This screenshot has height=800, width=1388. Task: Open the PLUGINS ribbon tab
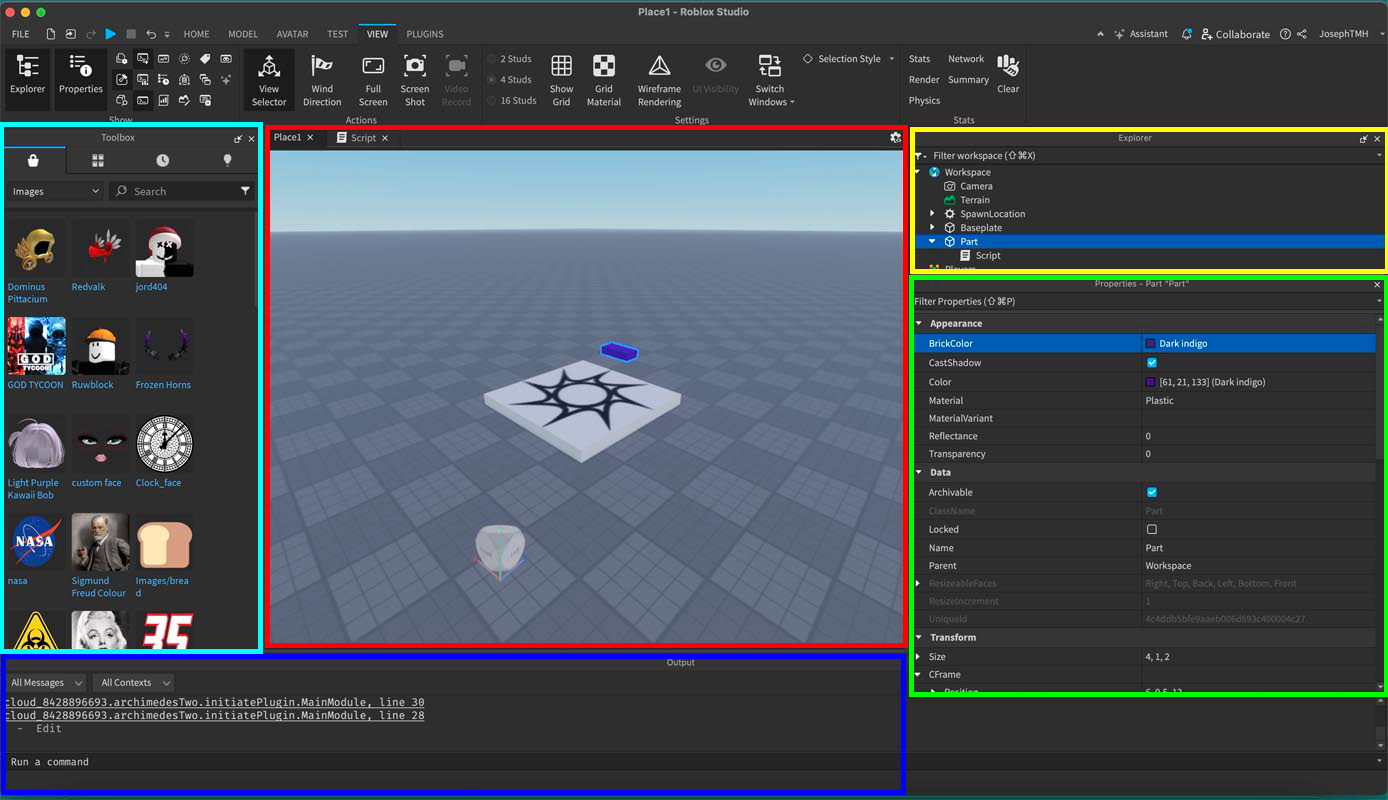point(425,34)
